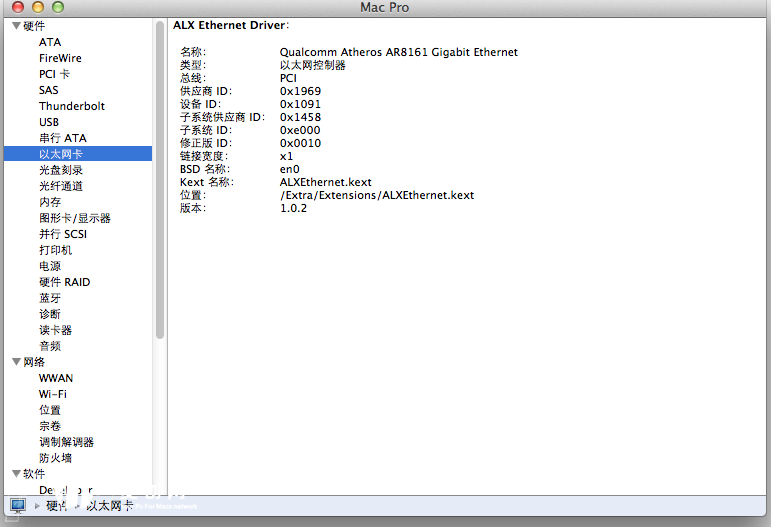Image resolution: width=771 pixels, height=527 pixels.
Task: Click 以太网卡 in the bottom path bar
Action: [109, 506]
